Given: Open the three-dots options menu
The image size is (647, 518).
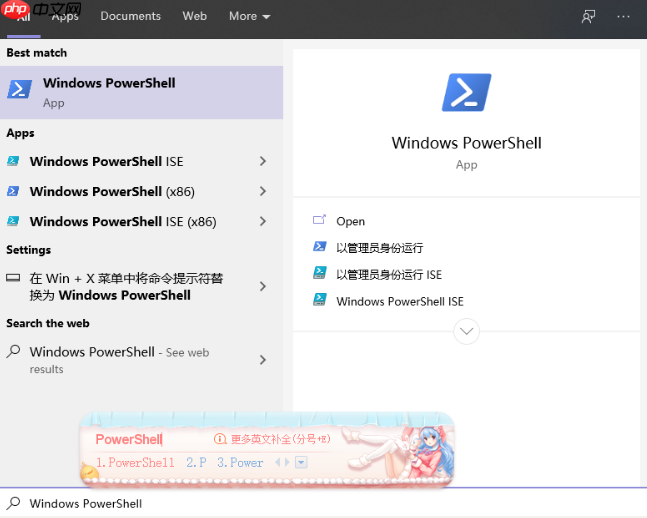Looking at the screenshot, I should (x=623, y=17).
